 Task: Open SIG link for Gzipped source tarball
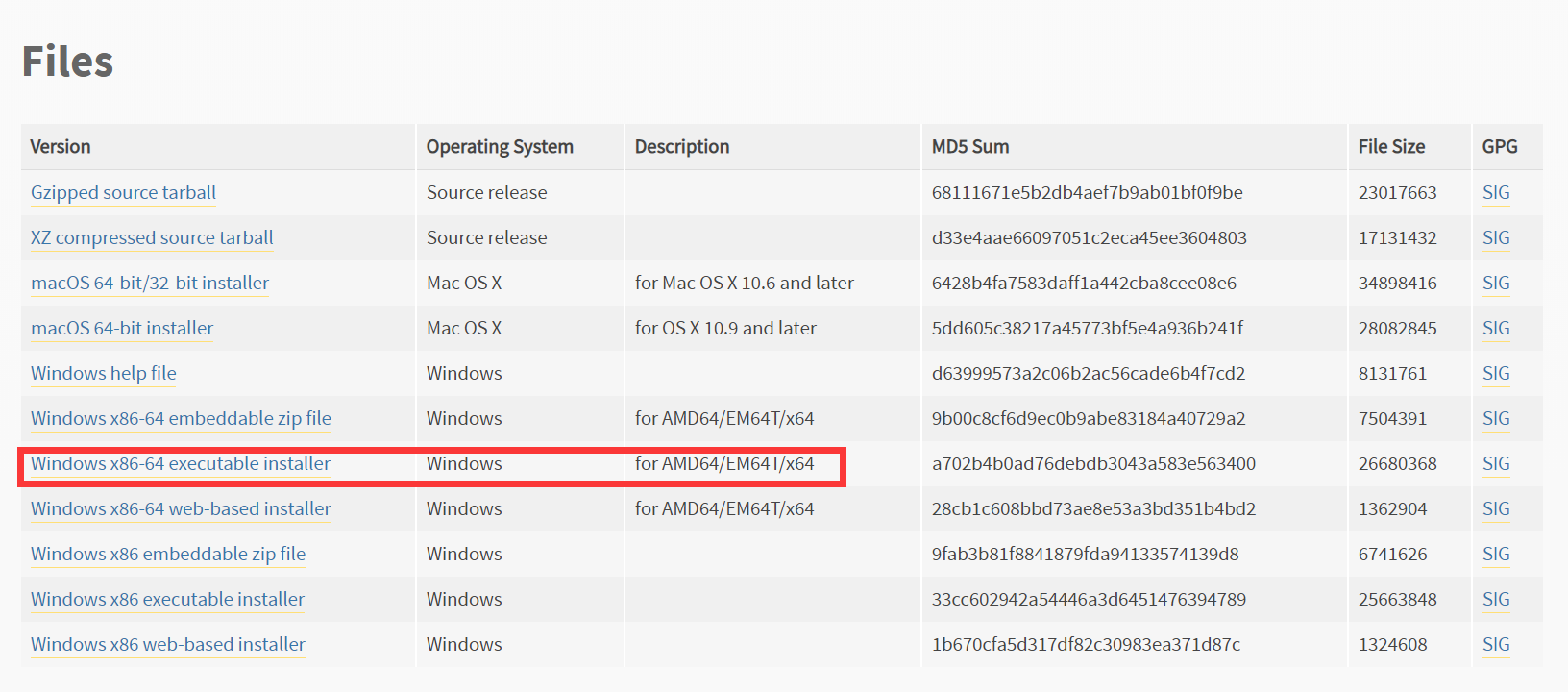(x=1496, y=192)
